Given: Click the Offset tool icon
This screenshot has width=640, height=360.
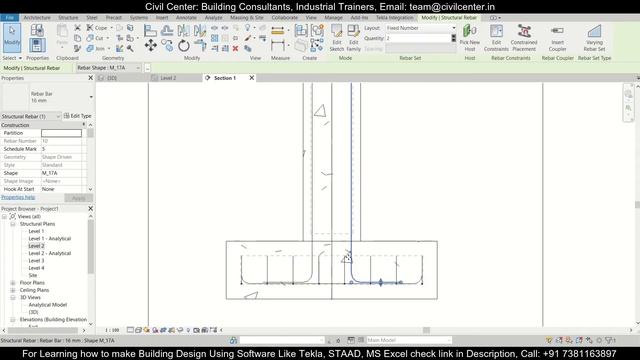Looking at the screenshot, I should 167,31.
